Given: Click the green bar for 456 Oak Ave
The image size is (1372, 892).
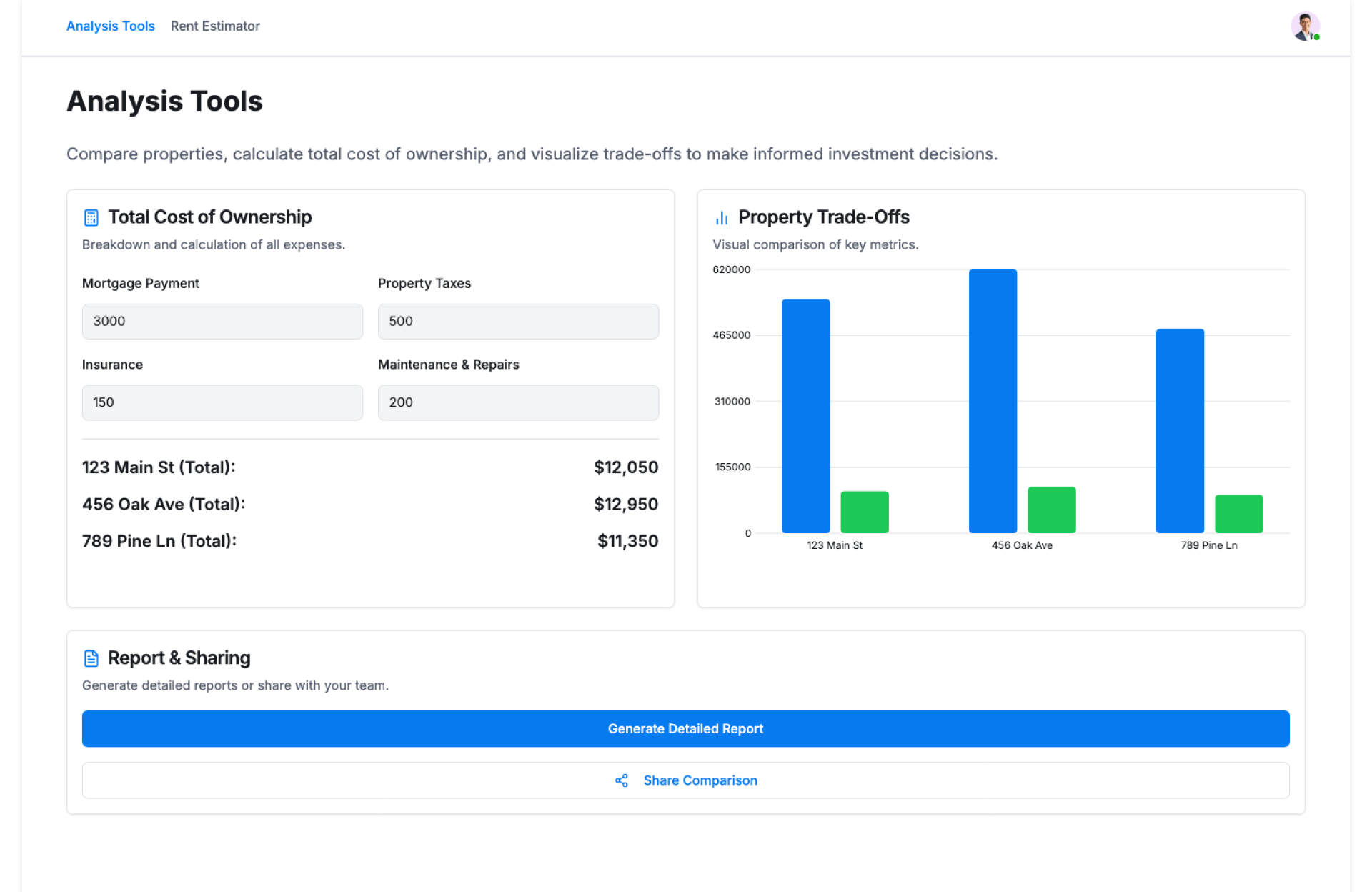Looking at the screenshot, I should (1051, 510).
